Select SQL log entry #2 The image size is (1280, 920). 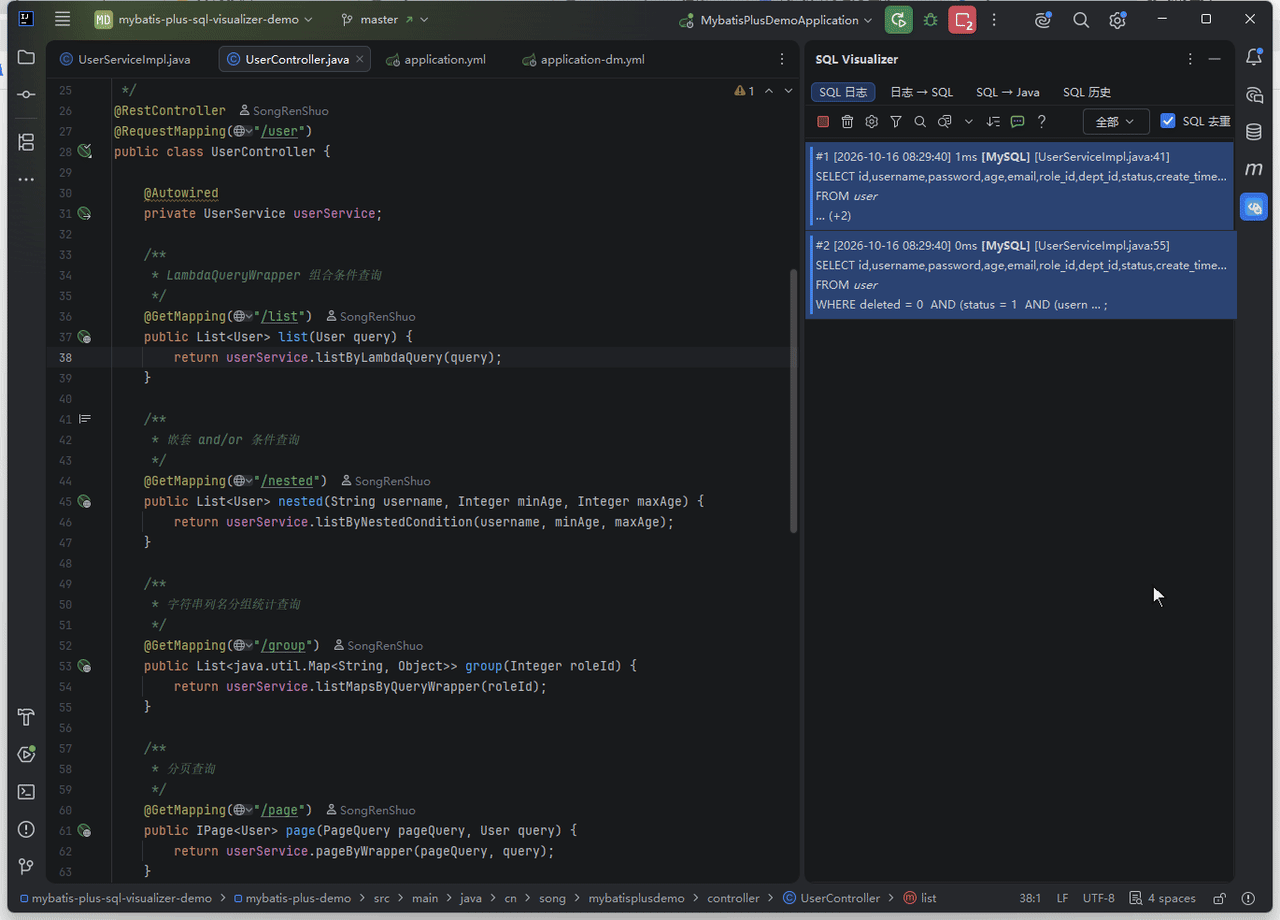tap(1022, 275)
